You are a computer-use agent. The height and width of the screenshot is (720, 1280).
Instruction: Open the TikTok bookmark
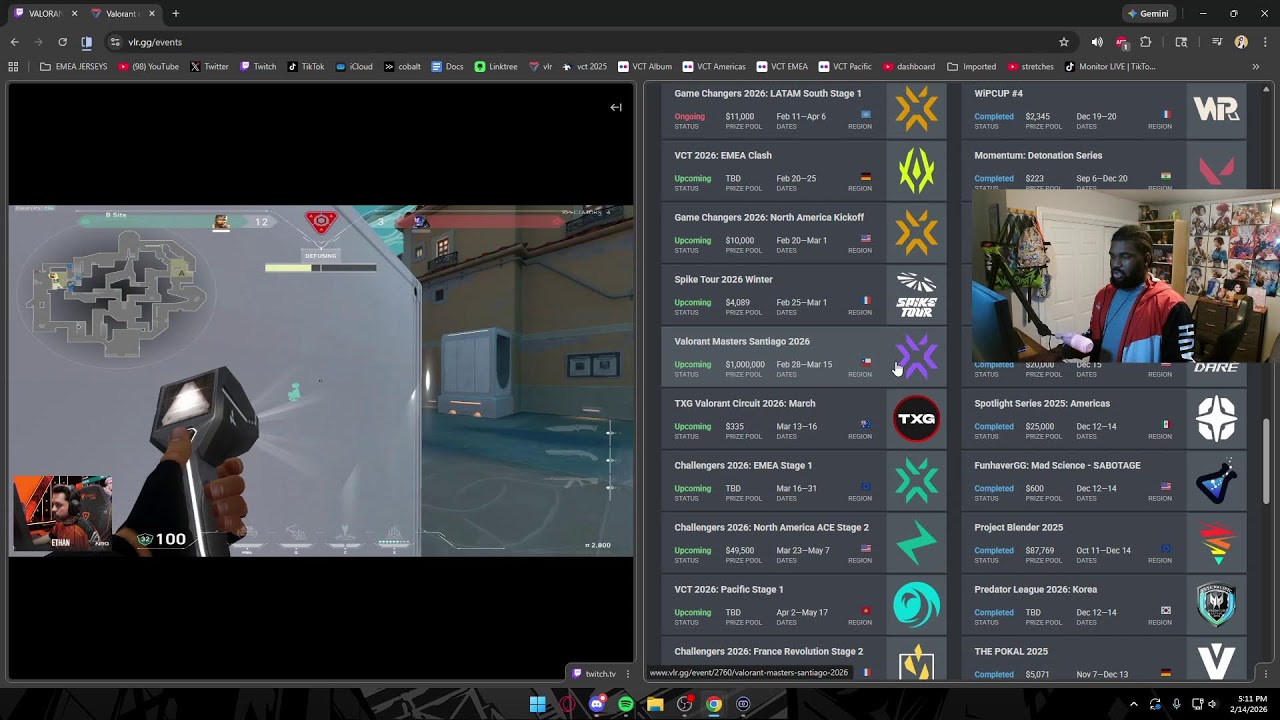point(306,67)
